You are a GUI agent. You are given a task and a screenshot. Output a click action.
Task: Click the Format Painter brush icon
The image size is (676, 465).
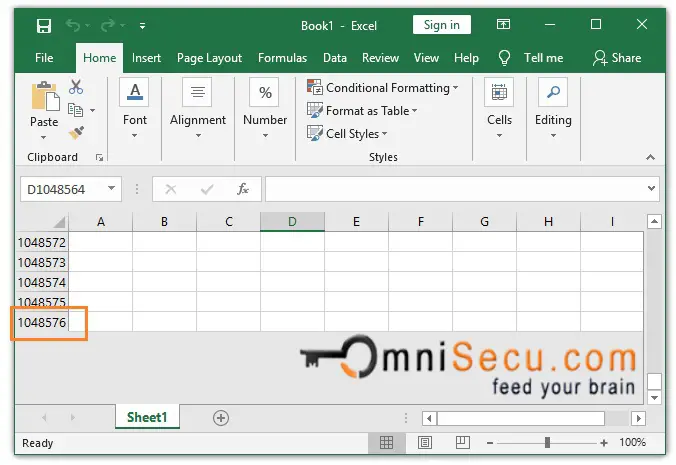tap(76, 133)
